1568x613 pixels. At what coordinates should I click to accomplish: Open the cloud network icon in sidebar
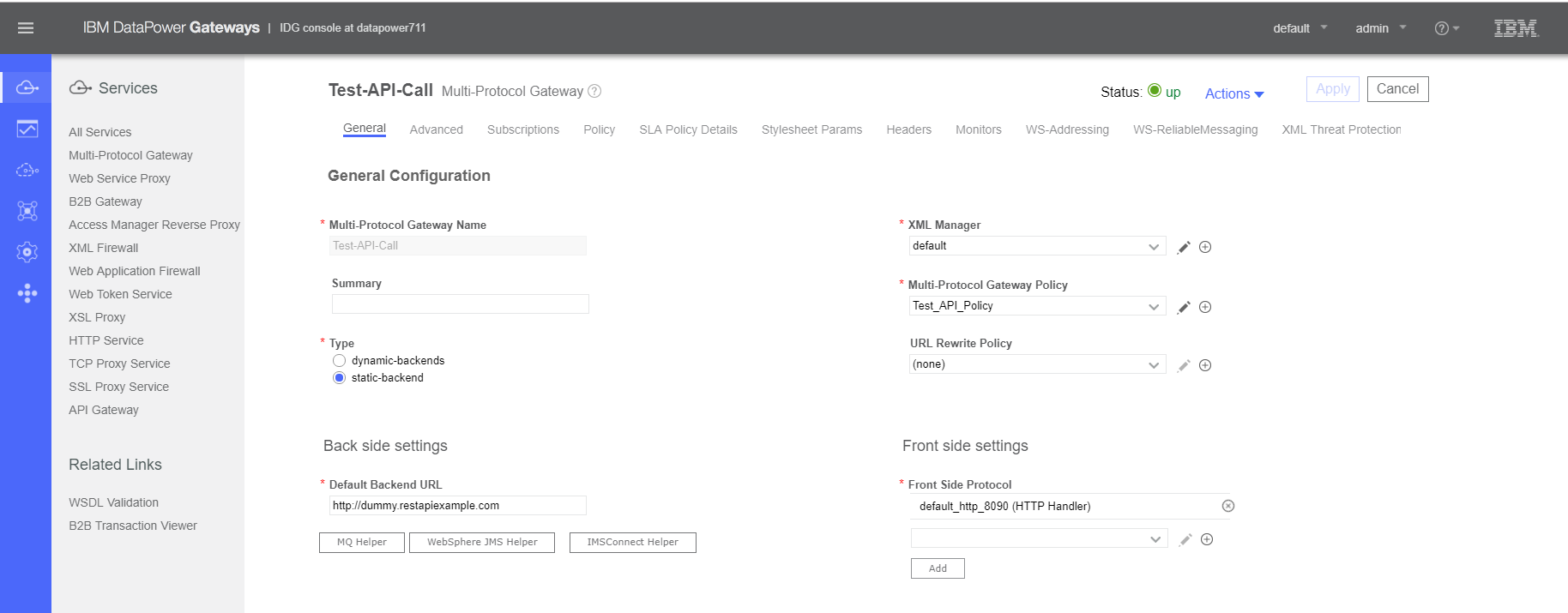tap(27, 170)
